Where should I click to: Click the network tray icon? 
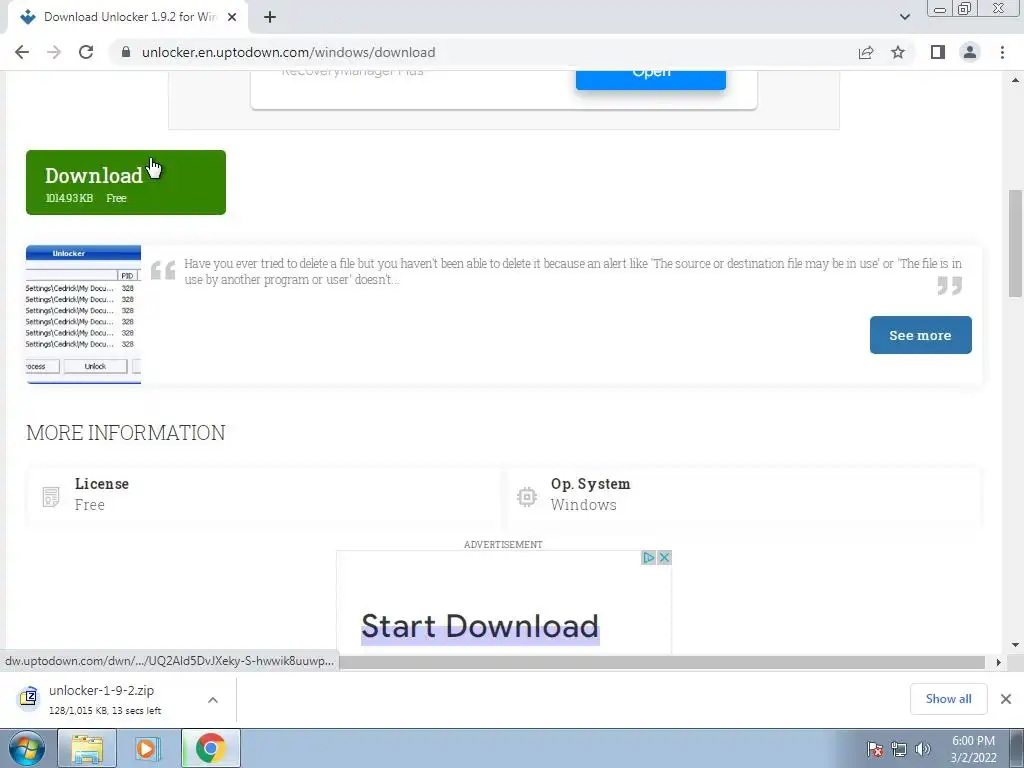pos(899,749)
